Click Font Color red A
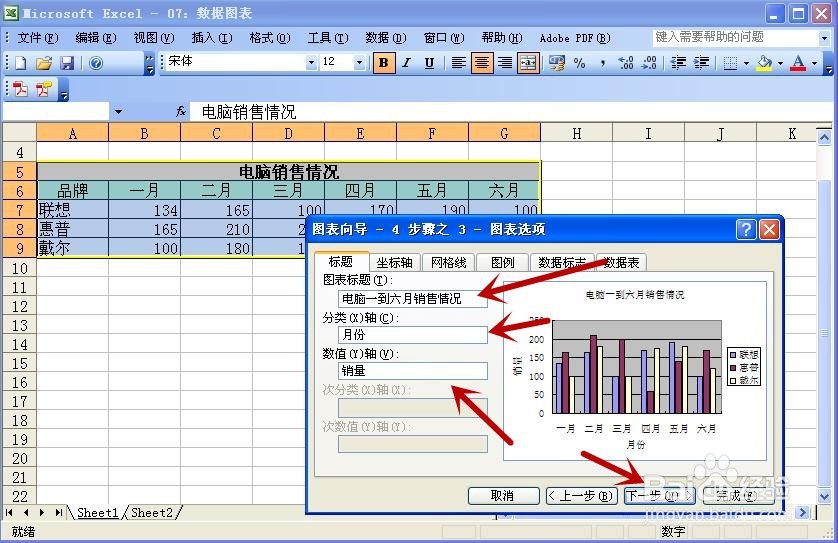The width and height of the screenshot is (838, 543). (x=798, y=63)
